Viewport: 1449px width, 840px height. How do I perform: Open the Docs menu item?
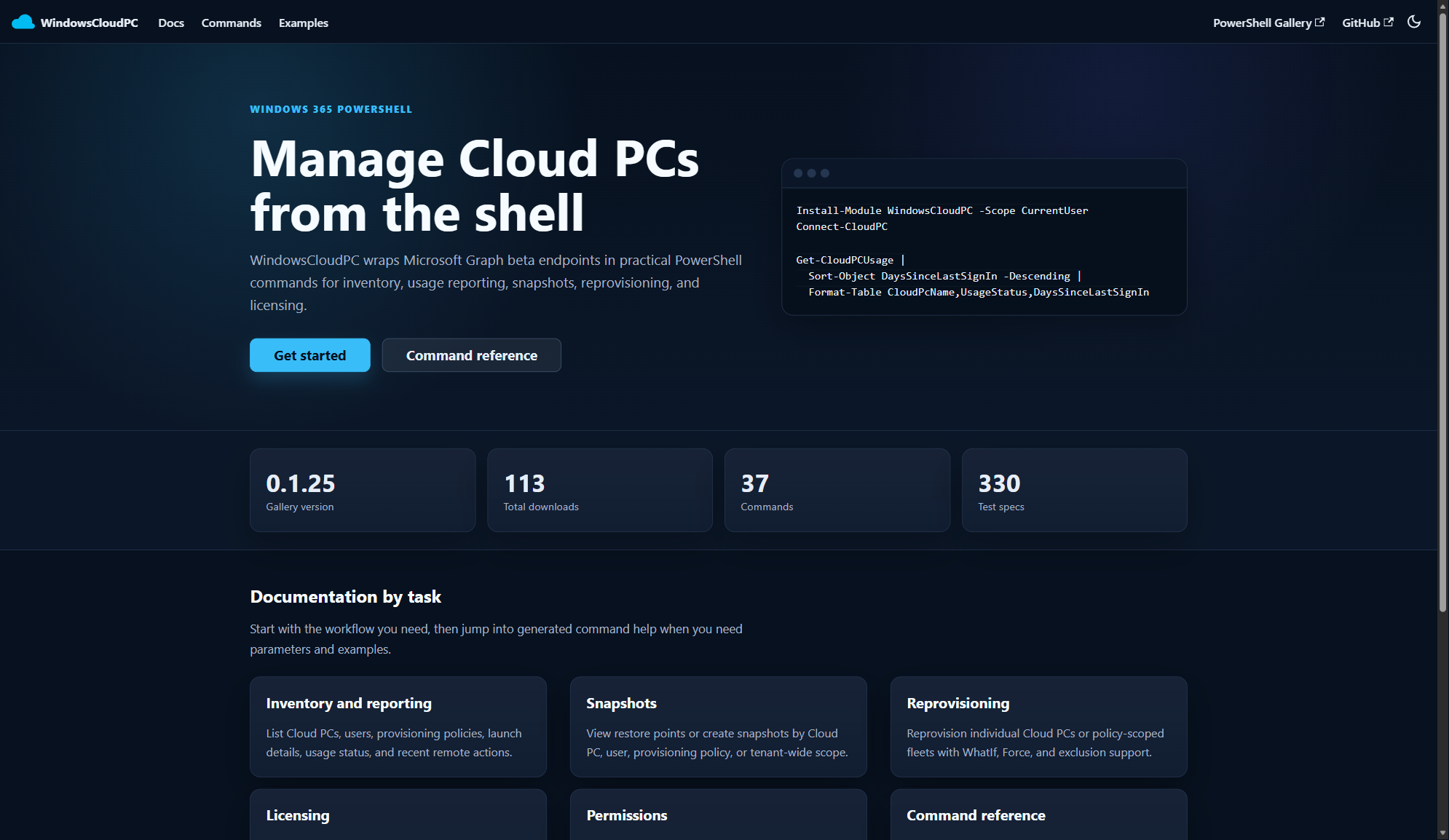coord(171,23)
